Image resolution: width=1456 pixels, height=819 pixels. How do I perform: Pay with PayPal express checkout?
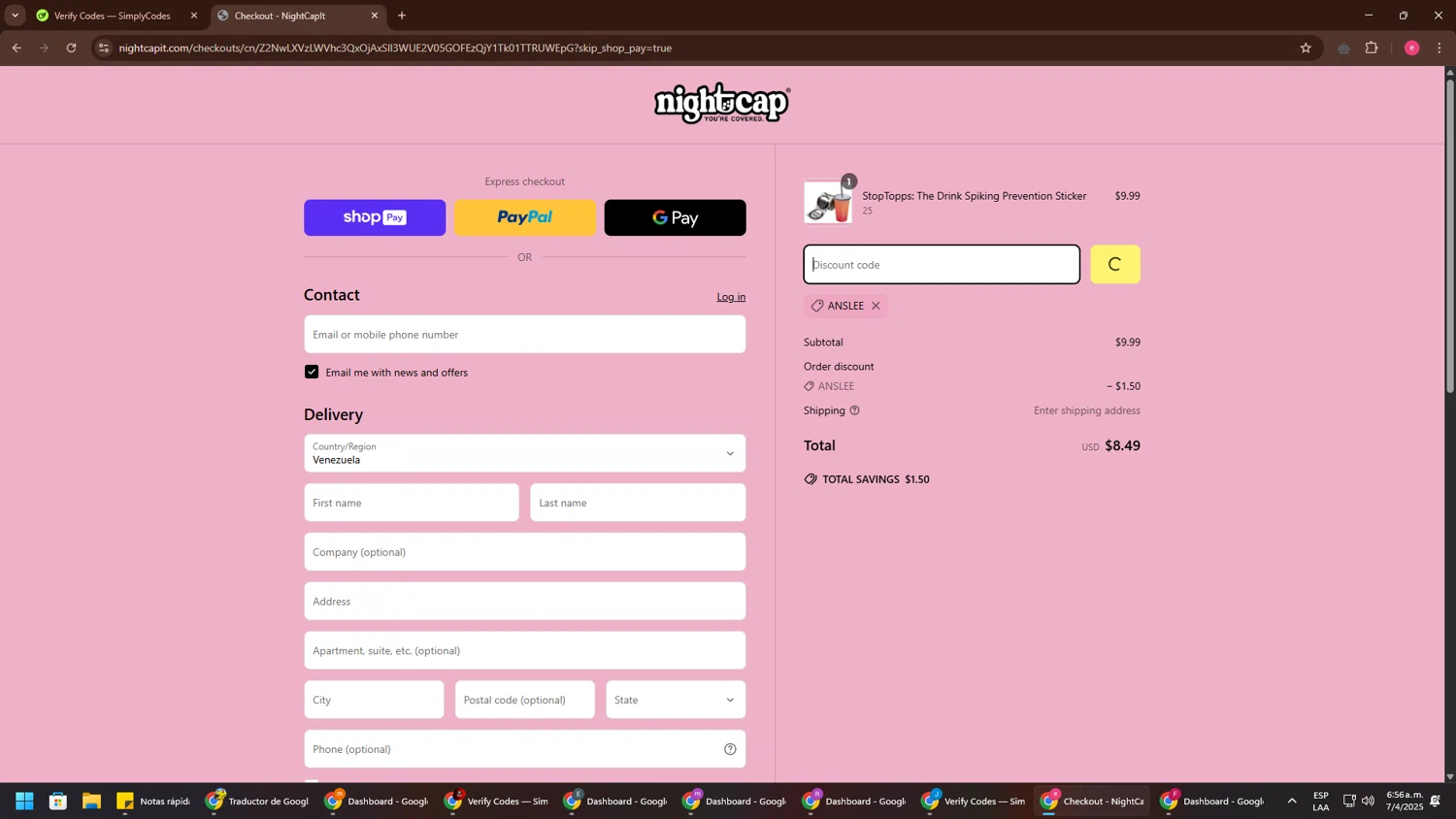(525, 218)
